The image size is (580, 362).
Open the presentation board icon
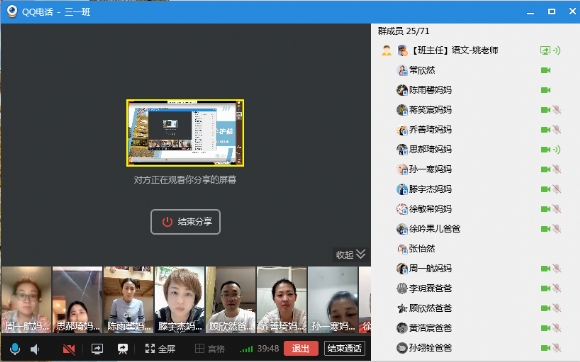(x=122, y=348)
